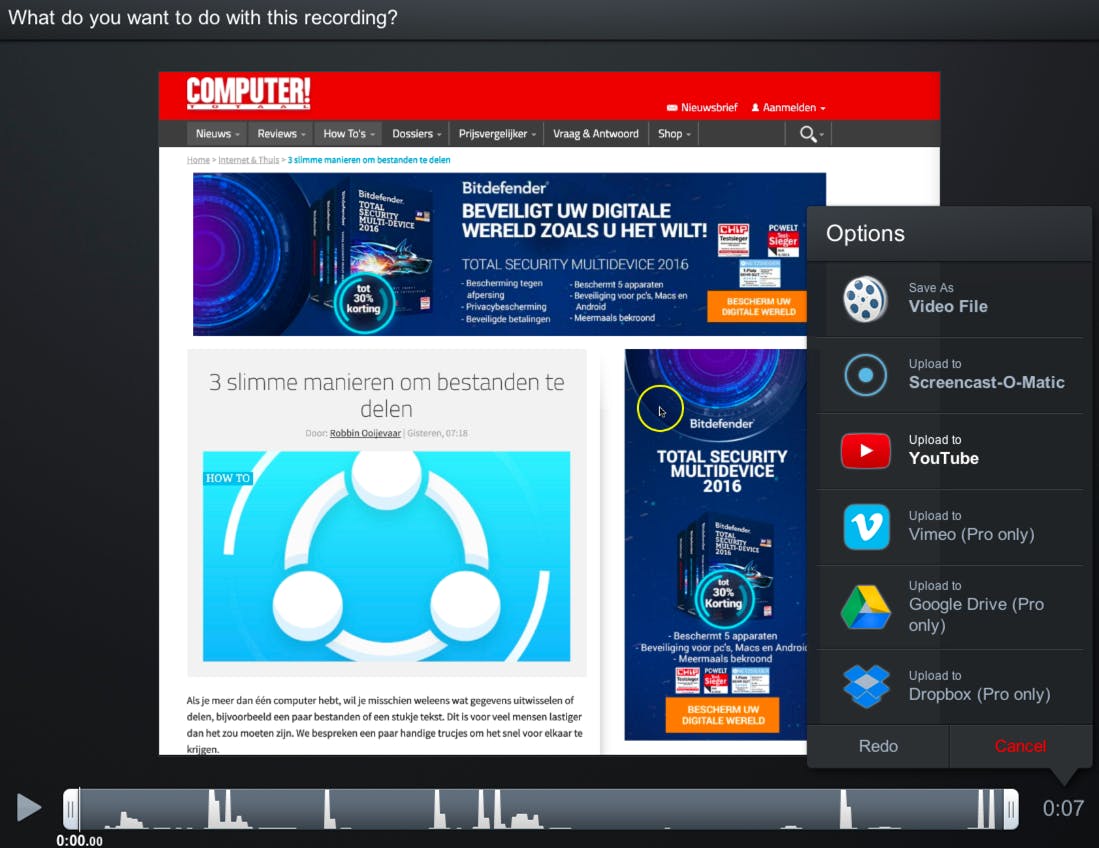
Task: Click author link Robbin Ooijevaar
Action: coord(365,433)
